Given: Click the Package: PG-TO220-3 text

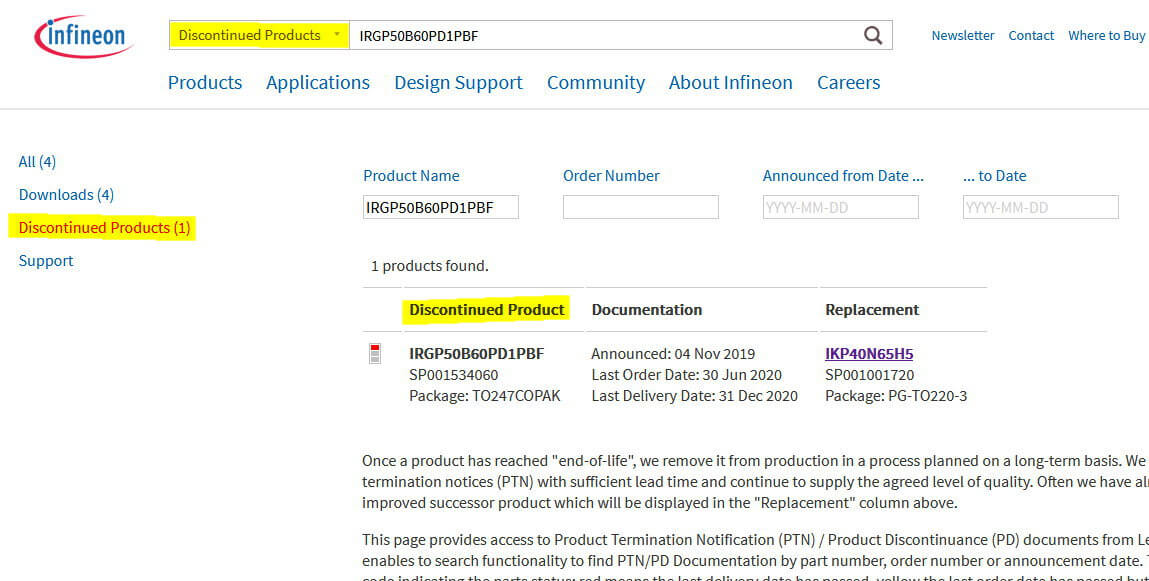Looking at the screenshot, I should 896,396.
